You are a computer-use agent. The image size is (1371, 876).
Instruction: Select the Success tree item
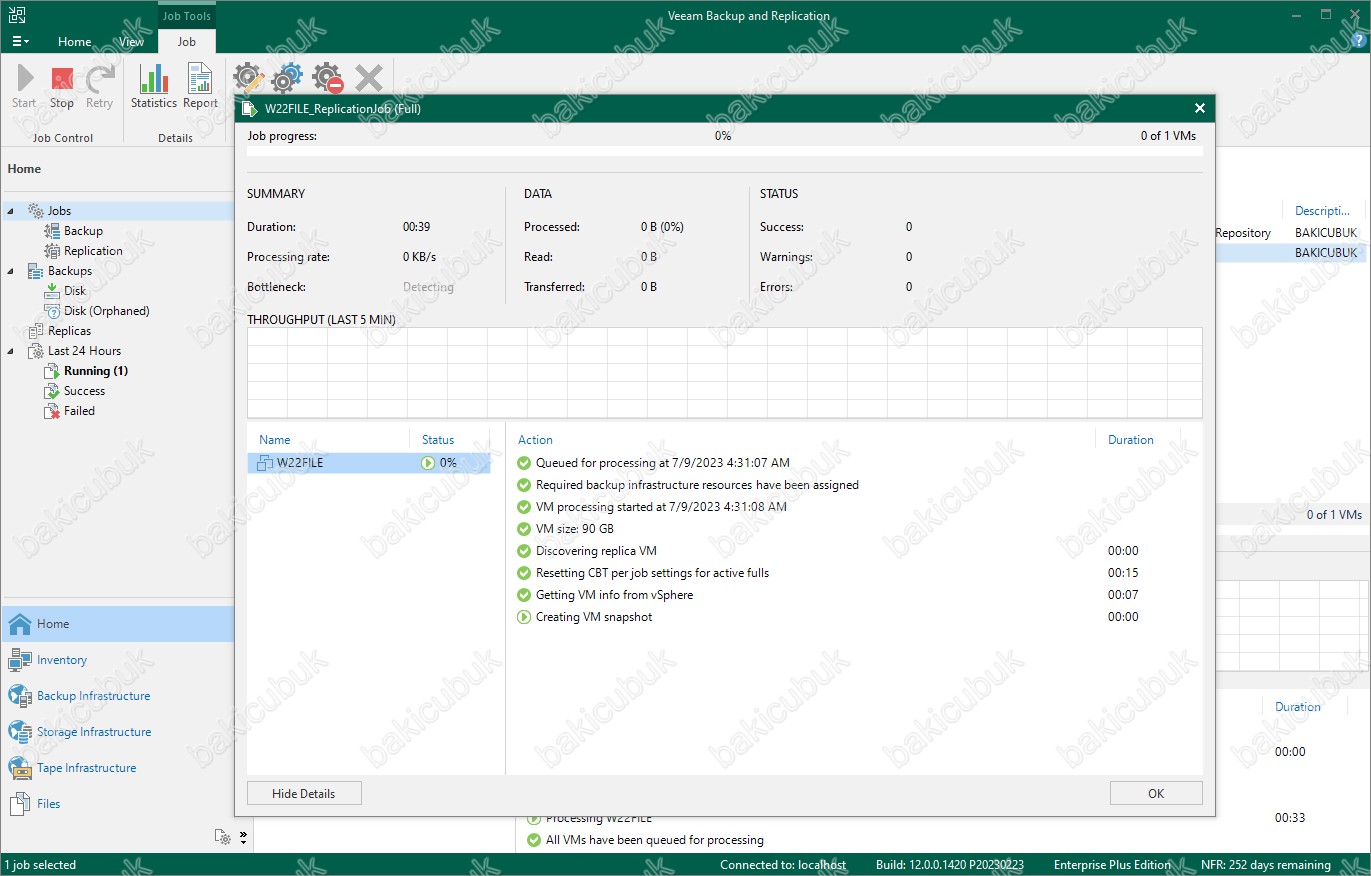coord(84,391)
